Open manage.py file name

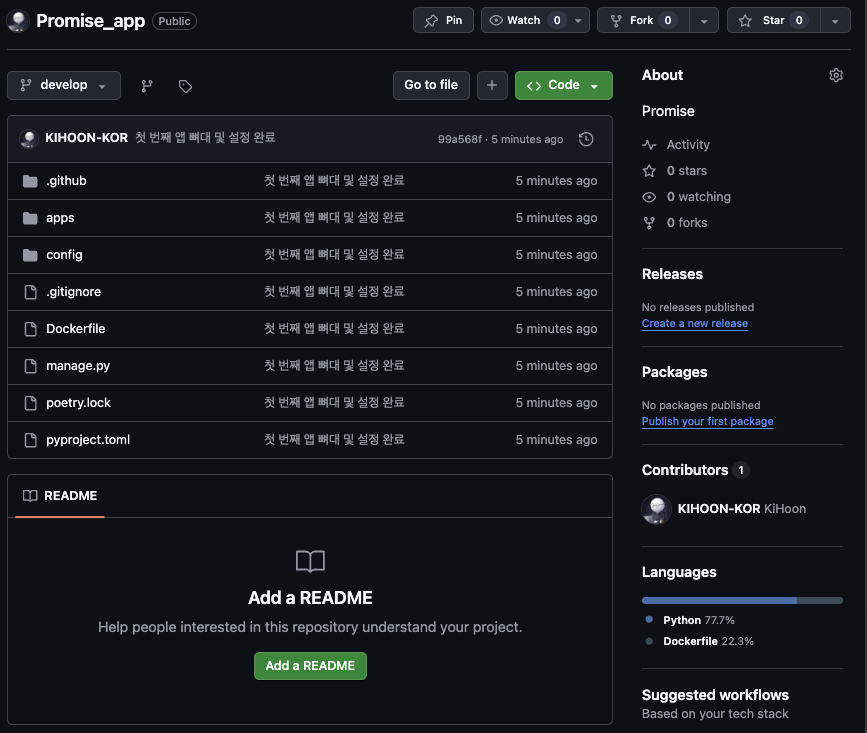78,366
